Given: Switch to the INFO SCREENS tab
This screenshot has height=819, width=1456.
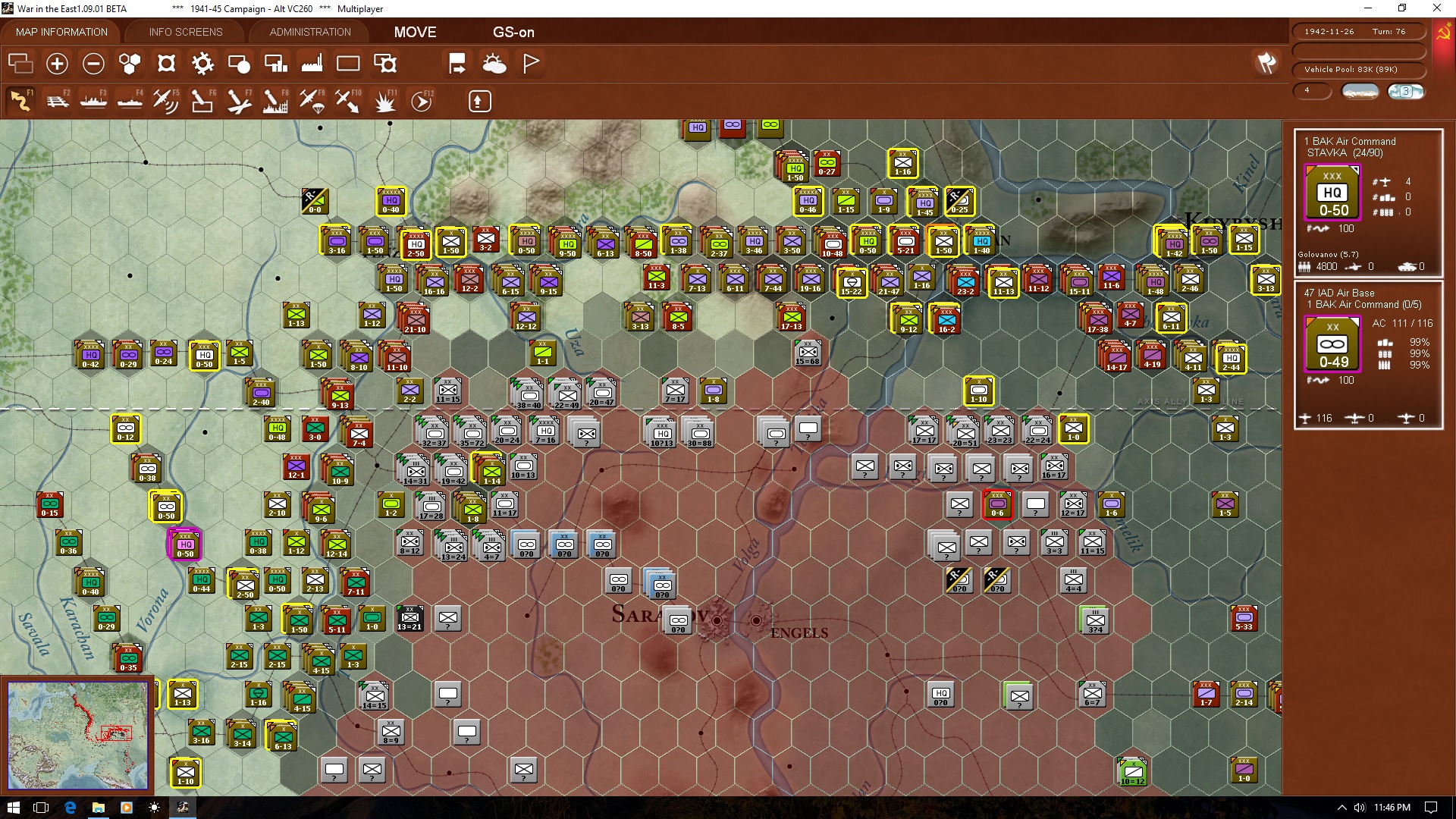Looking at the screenshot, I should coord(184,32).
